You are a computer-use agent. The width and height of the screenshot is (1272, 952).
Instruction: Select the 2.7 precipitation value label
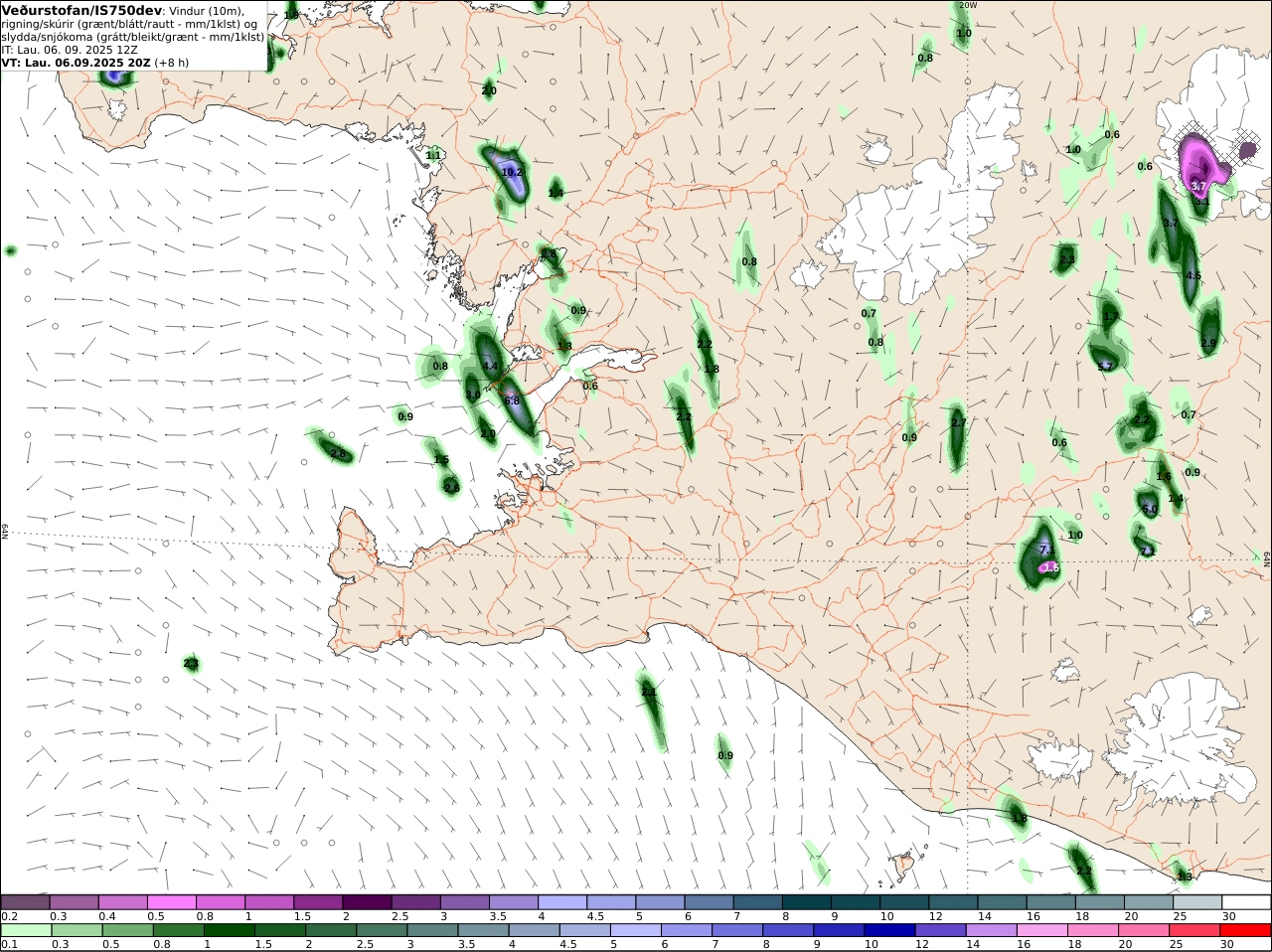point(958,423)
